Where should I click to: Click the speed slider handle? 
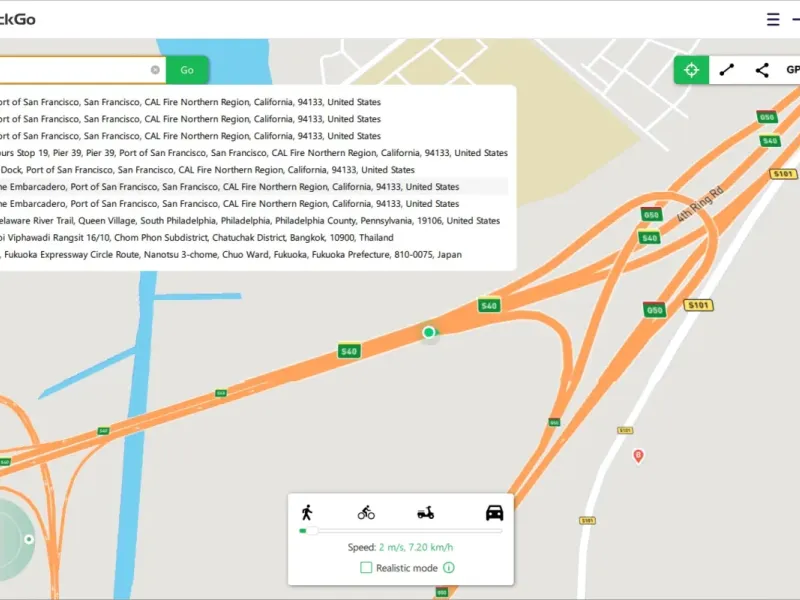312,531
